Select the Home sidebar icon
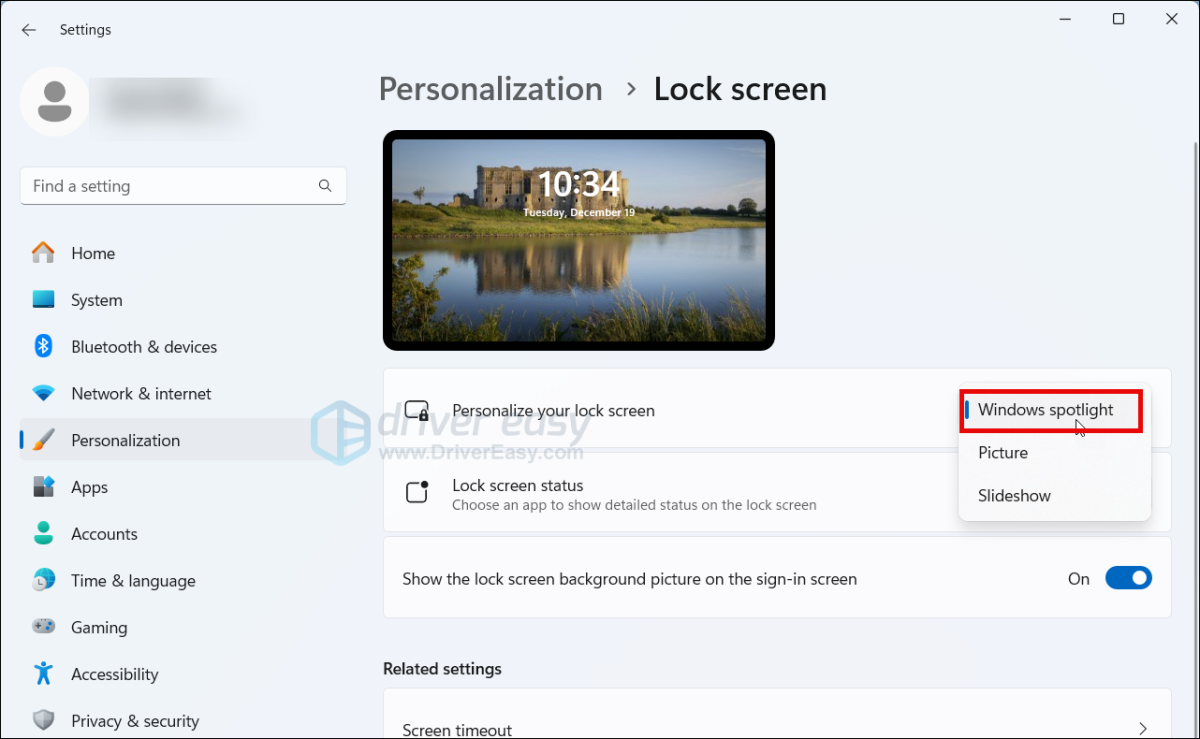This screenshot has height=739, width=1200. click(44, 253)
